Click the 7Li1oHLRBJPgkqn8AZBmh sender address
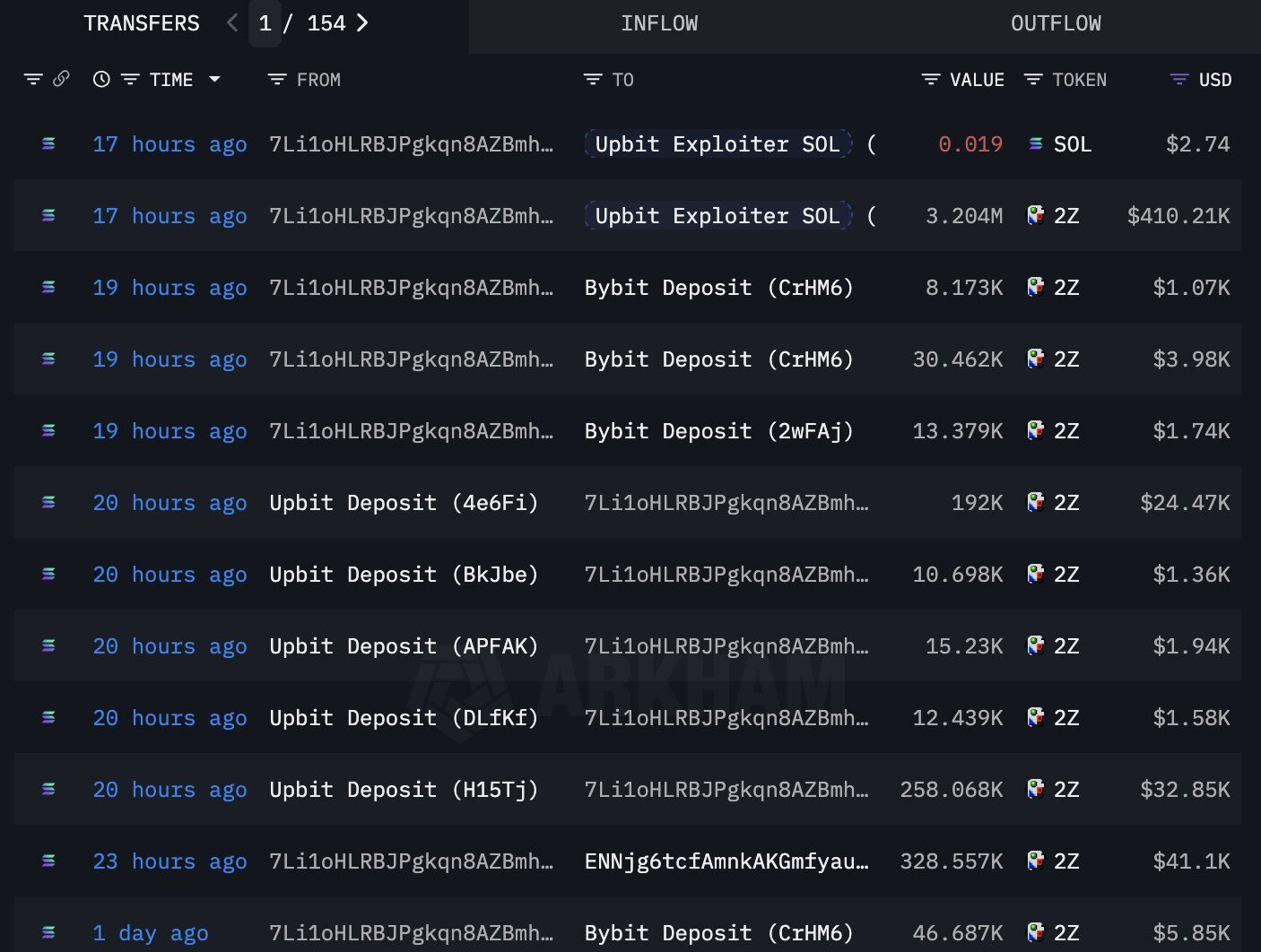The height and width of the screenshot is (952, 1261). click(411, 143)
